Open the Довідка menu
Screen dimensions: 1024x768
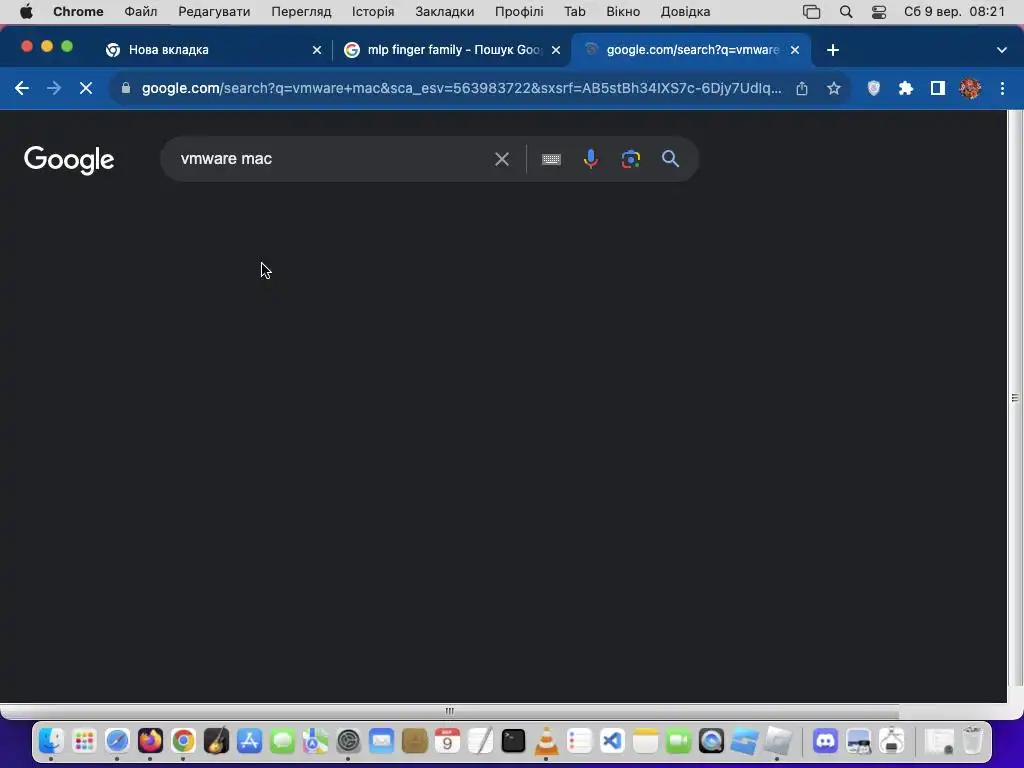click(685, 12)
